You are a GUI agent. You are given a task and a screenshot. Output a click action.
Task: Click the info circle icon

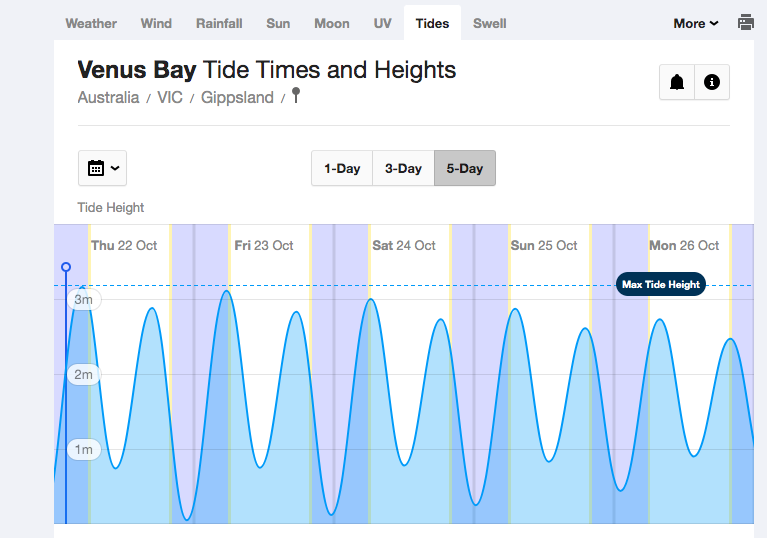pyautogui.click(x=712, y=82)
